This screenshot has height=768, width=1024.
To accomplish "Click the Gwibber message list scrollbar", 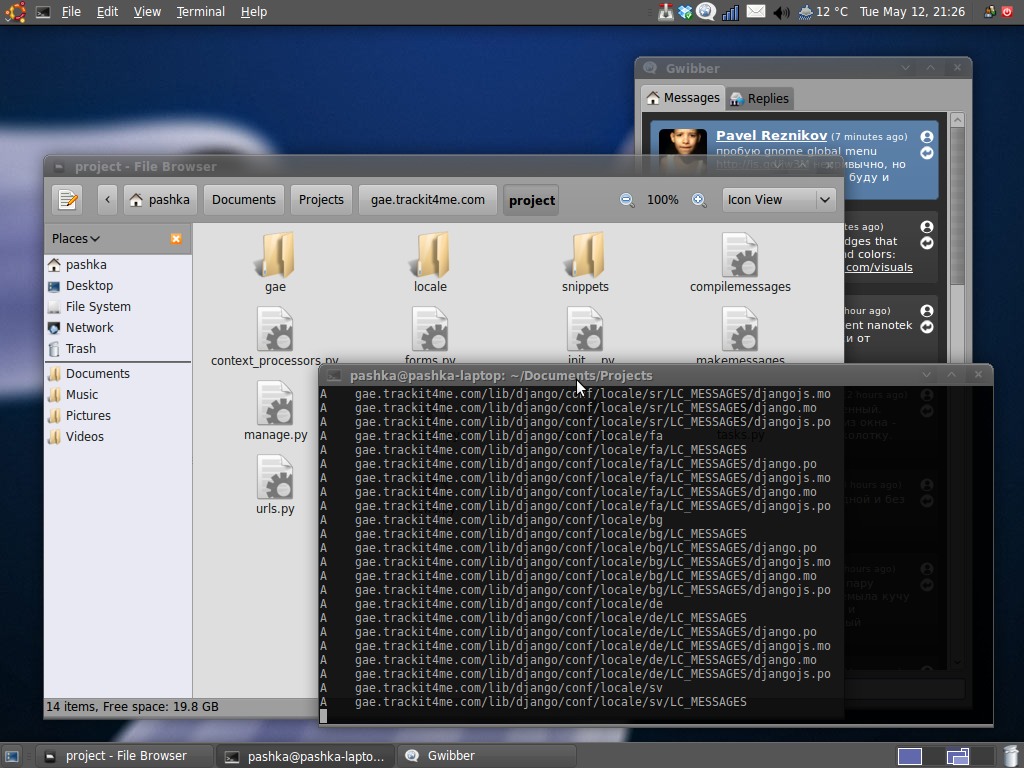I will [957, 200].
